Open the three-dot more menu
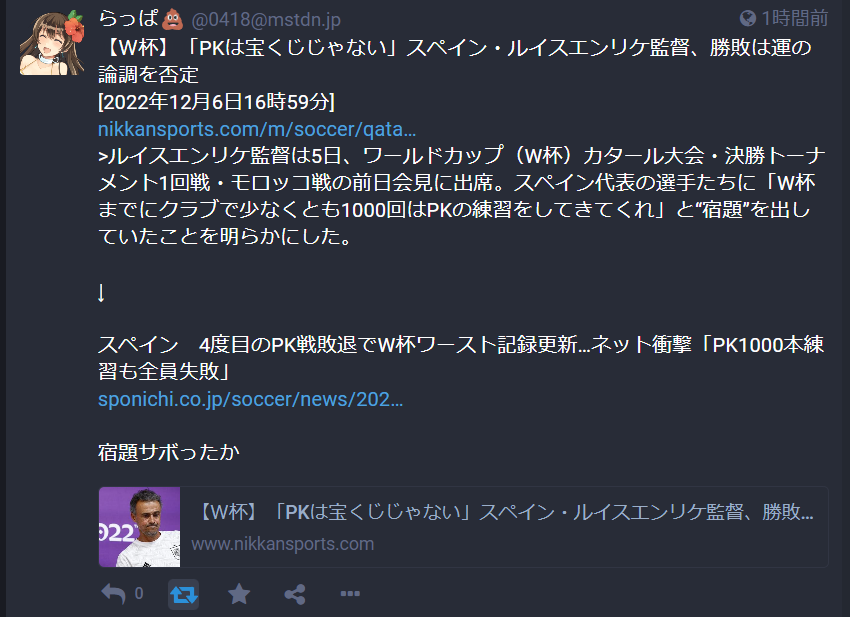The width and height of the screenshot is (850, 617). [350, 594]
